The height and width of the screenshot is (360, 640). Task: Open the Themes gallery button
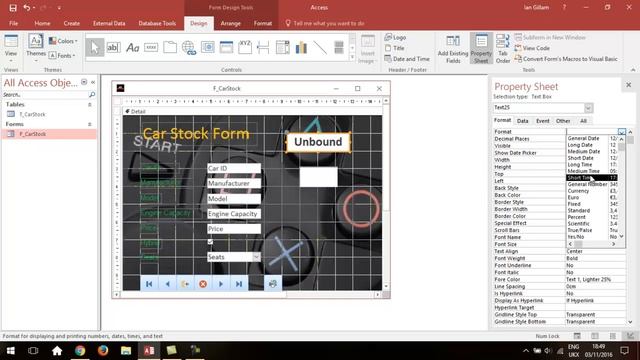[36, 49]
